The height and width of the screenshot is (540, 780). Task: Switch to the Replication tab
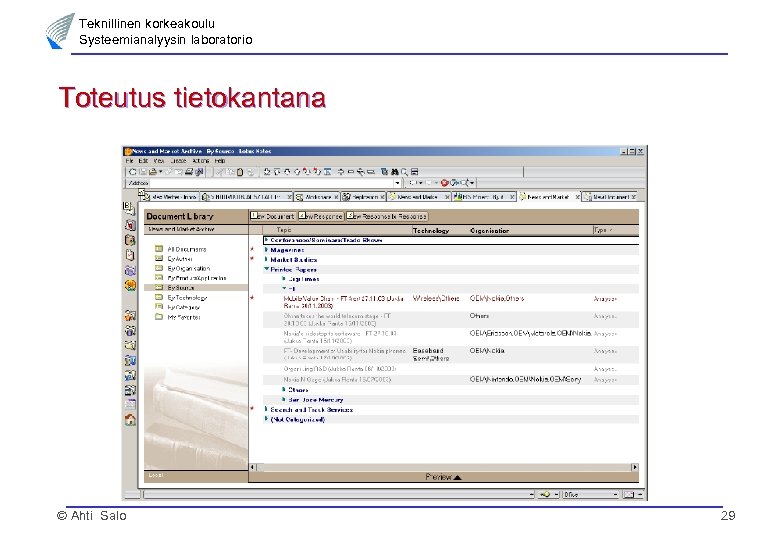[x=364, y=197]
